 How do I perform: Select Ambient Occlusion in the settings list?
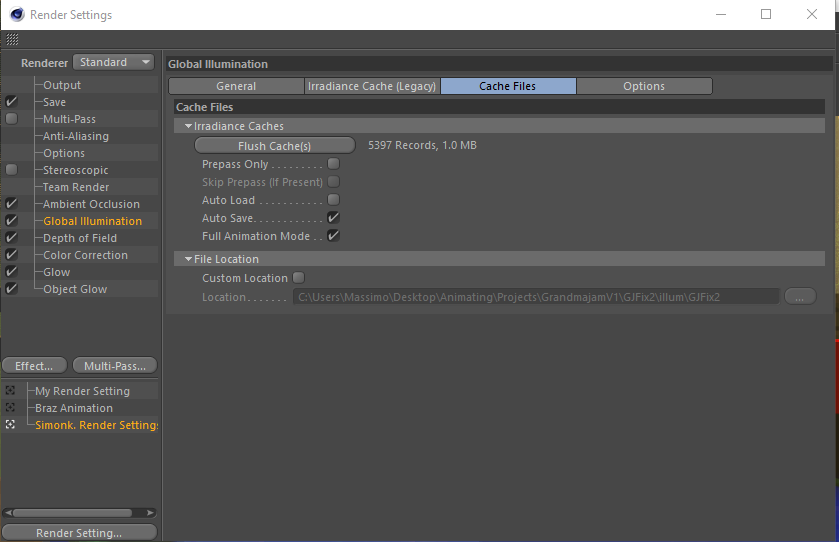[x=91, y=204]
